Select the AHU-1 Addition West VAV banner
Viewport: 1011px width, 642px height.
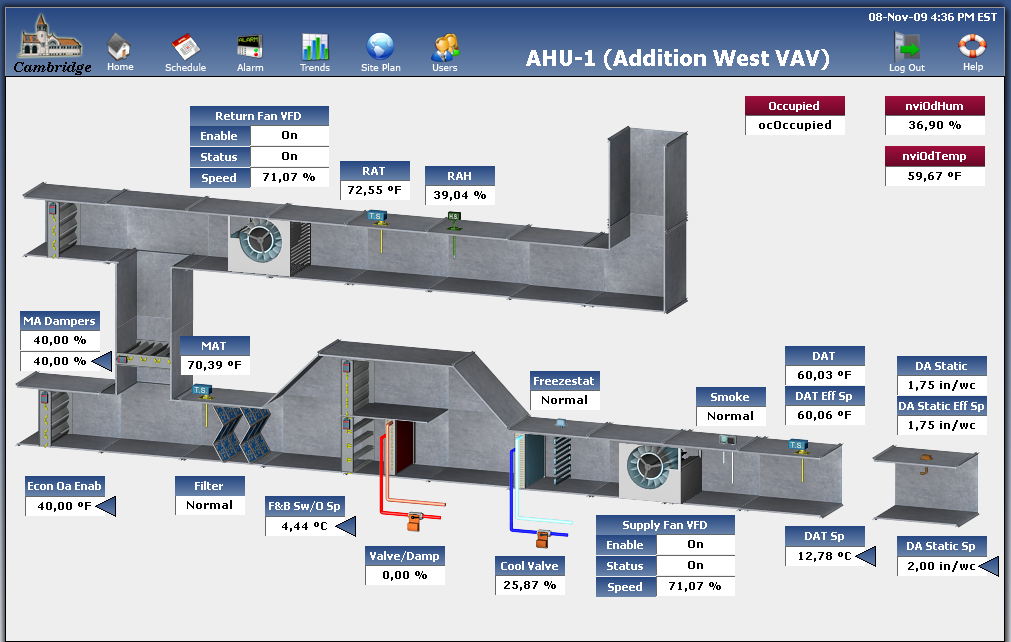(x=678, y=58)
